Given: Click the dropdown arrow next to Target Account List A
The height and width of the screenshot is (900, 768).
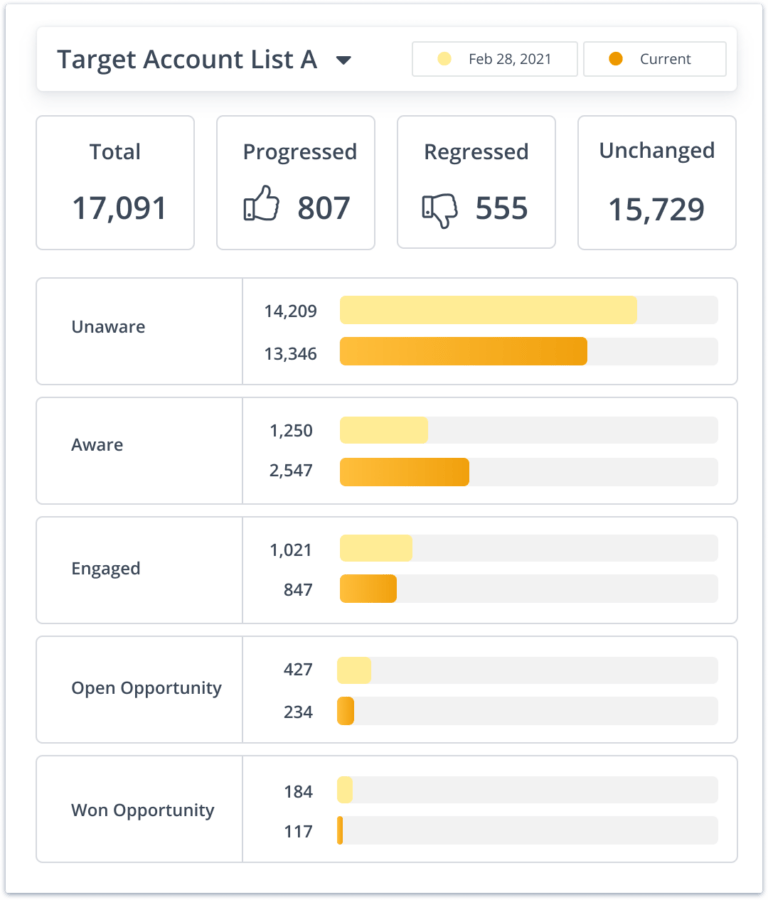Looking at the screenshot, I should pos(343,60).
